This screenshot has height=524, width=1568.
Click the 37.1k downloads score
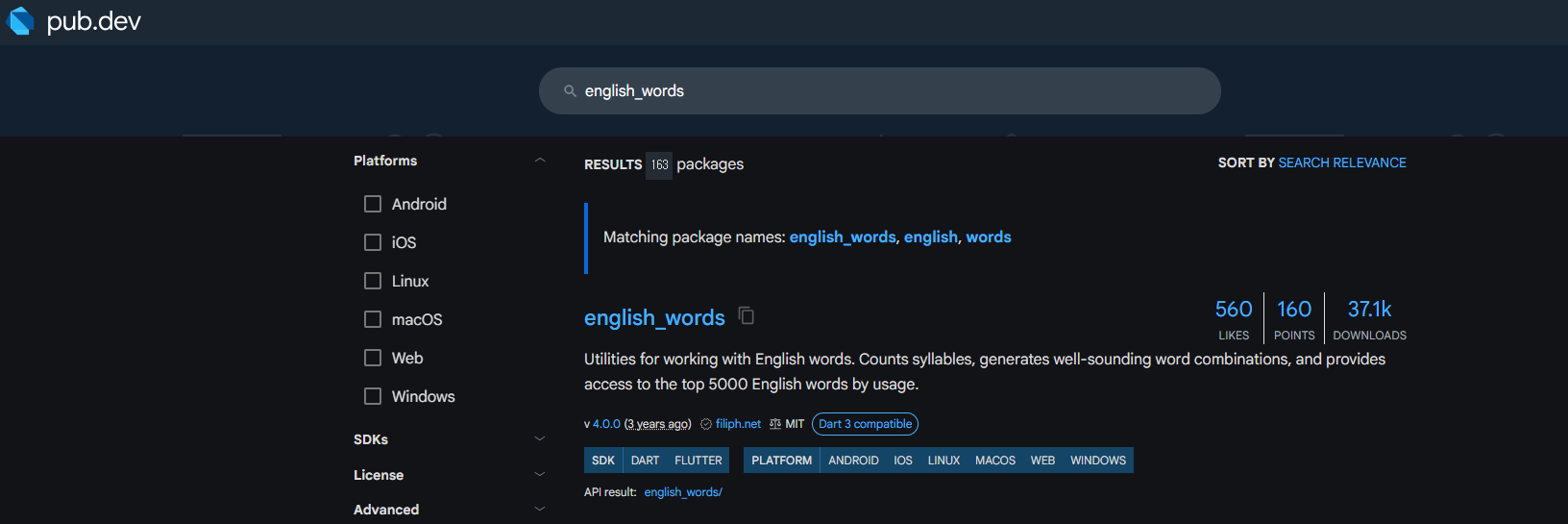pos(1369,318)
